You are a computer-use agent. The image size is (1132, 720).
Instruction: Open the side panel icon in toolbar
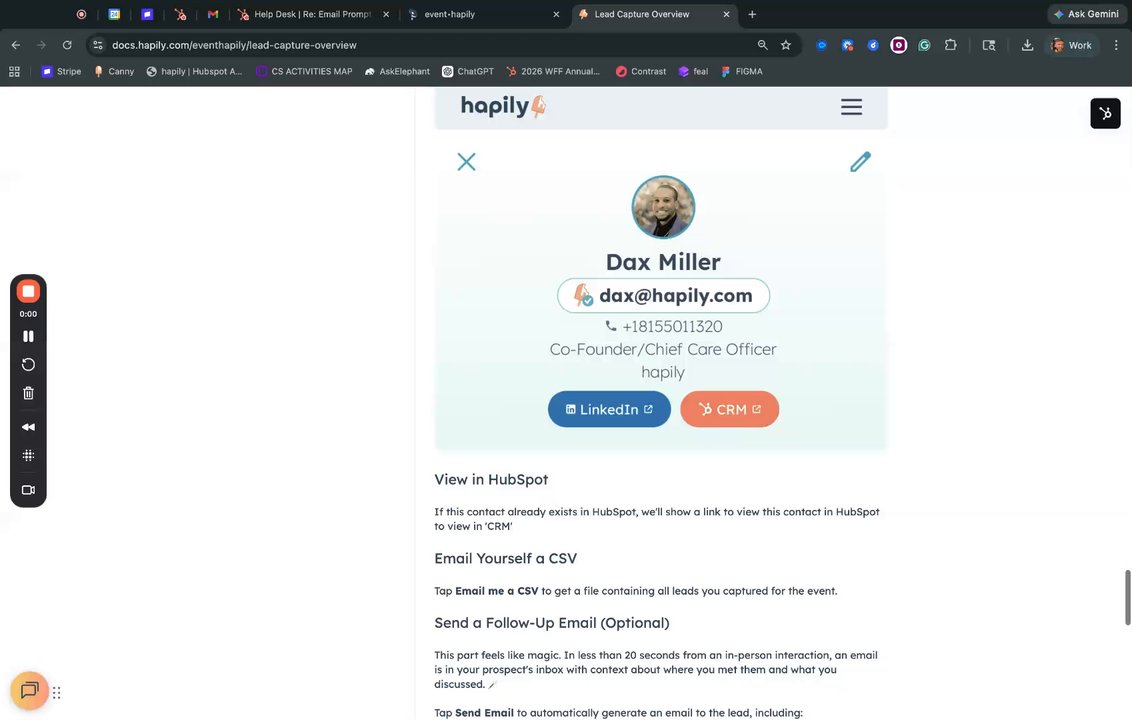pos(989,45)
